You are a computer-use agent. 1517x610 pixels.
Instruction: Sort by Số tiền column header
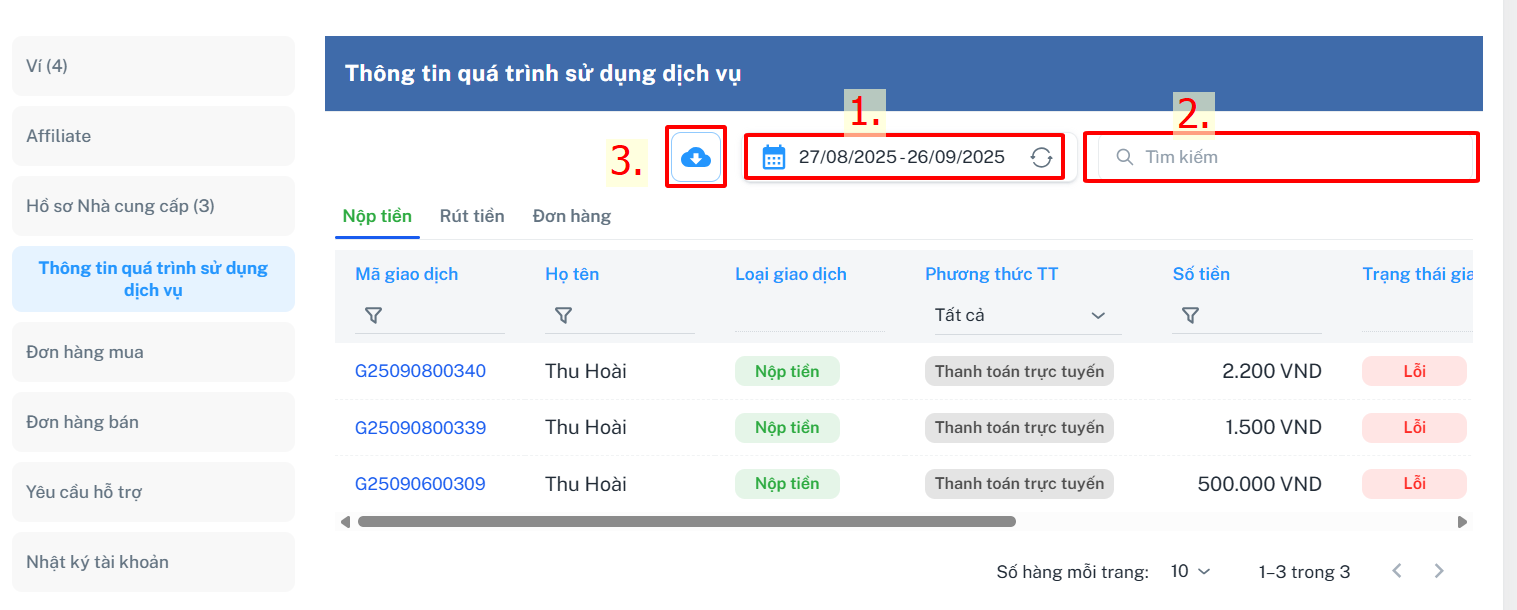[x=1201, y=274]
